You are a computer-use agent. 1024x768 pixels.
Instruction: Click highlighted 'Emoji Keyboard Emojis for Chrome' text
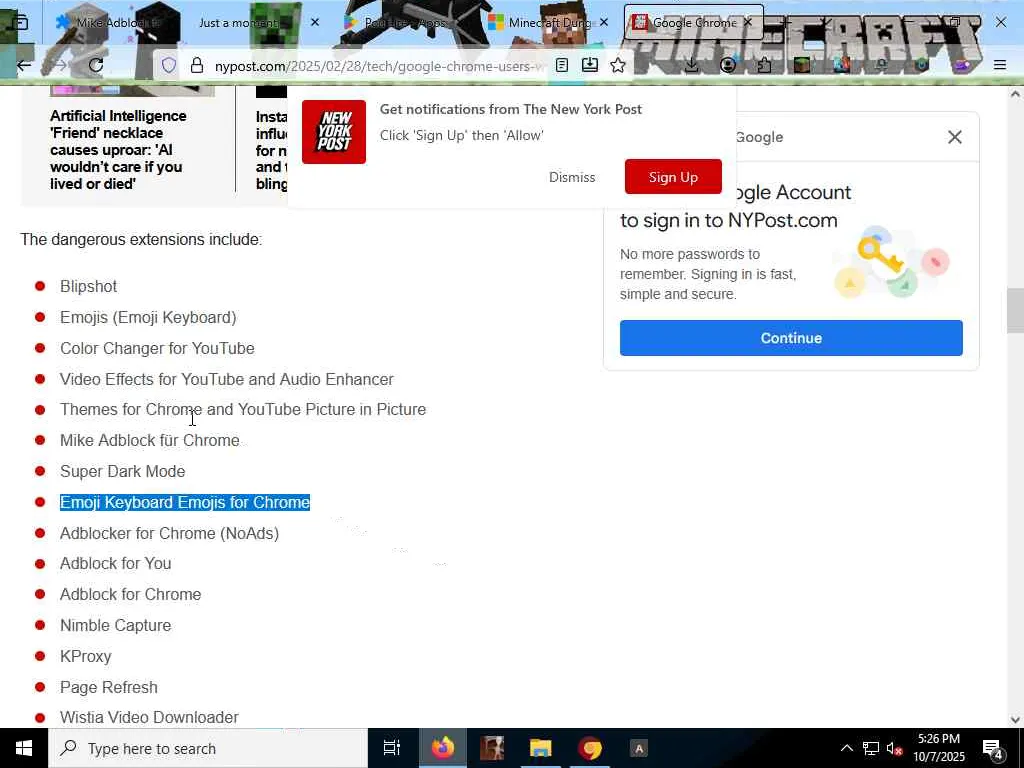point(185,502)
